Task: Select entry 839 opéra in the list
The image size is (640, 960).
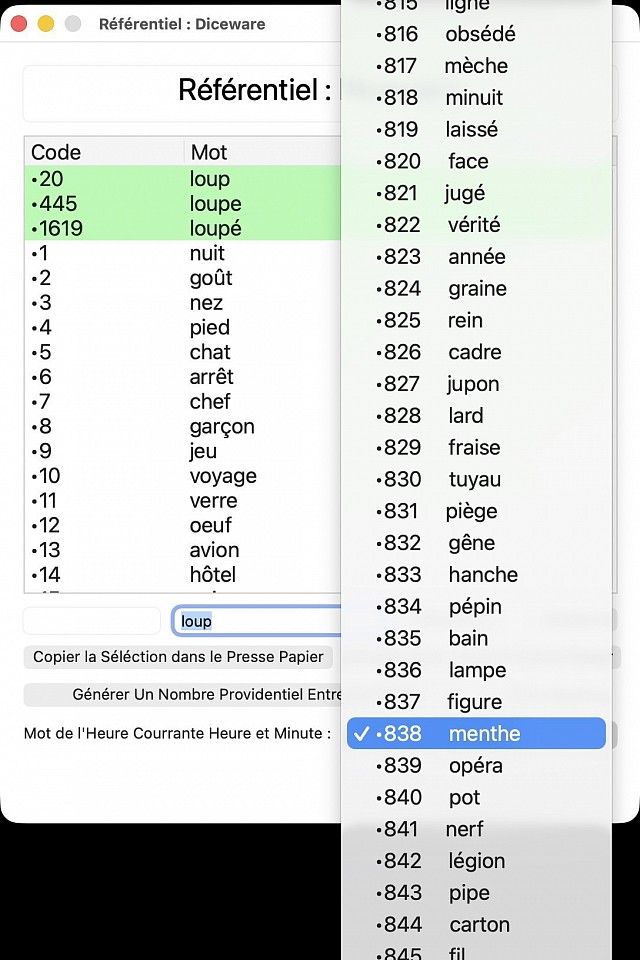Action: 476,765
